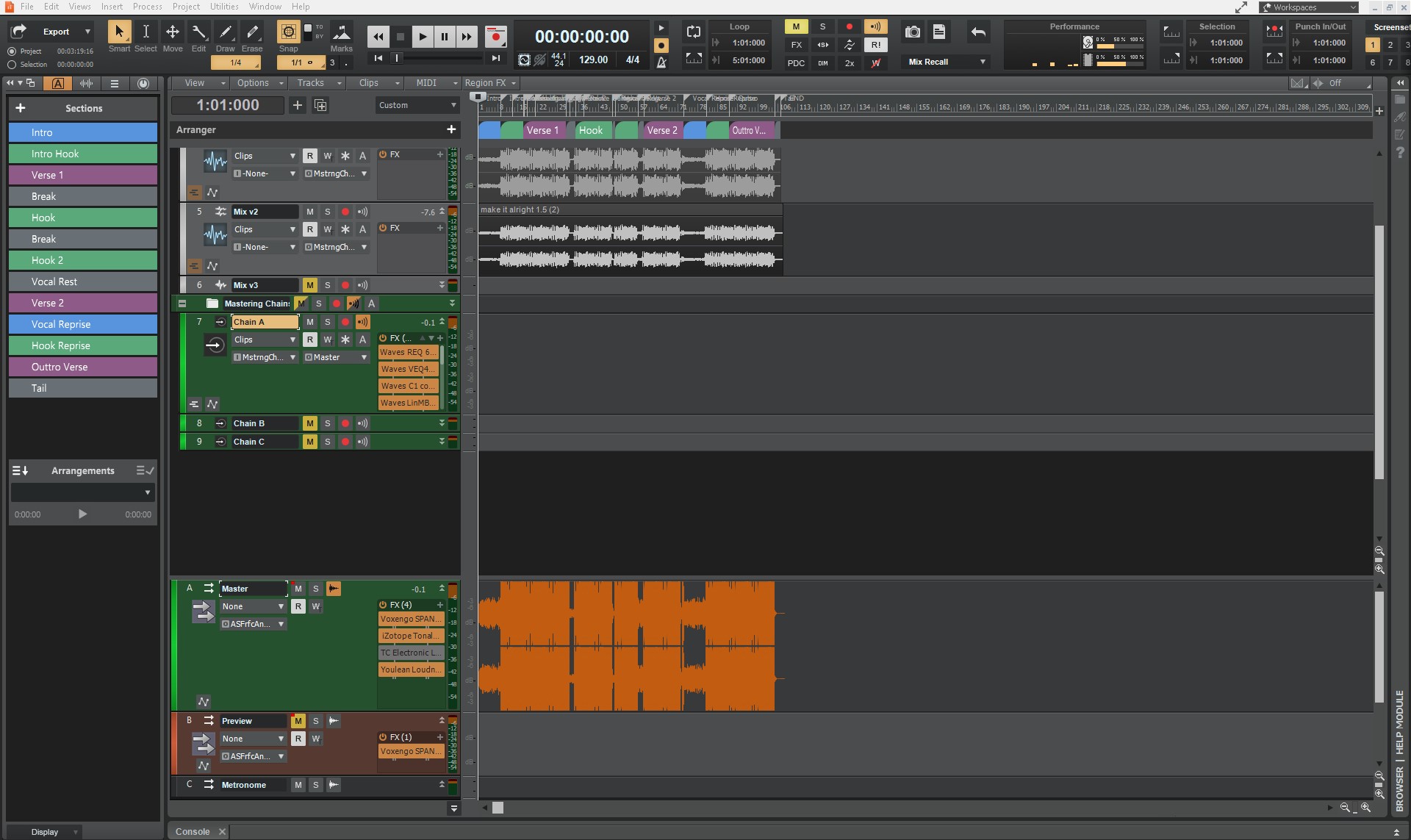The height and width of the screenshot is (840, 1411).
Task: Select the Move tool
Action: pos(173,32)
